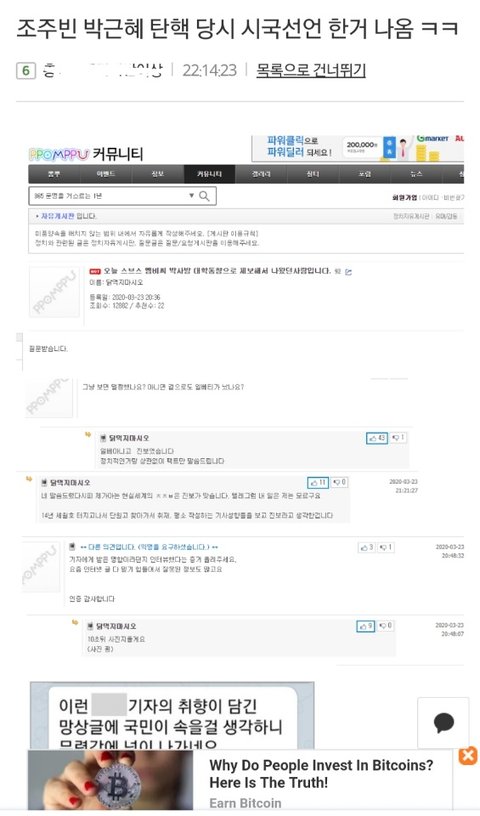Image resolution: width=480 pixels, height=816 pixels.
Task: Click the search magnifier icon
Action: [x=205, y=196]
